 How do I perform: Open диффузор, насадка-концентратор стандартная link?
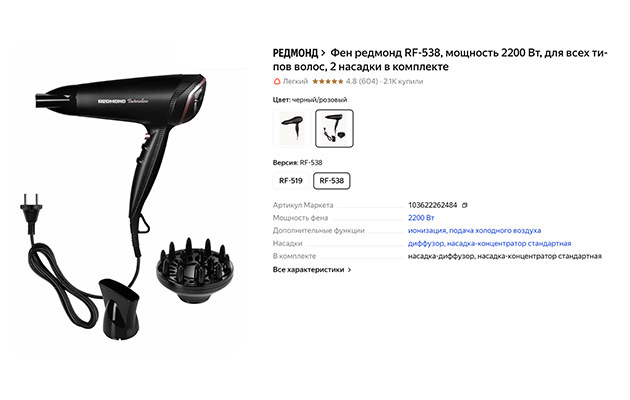click(x=489, y=243)
